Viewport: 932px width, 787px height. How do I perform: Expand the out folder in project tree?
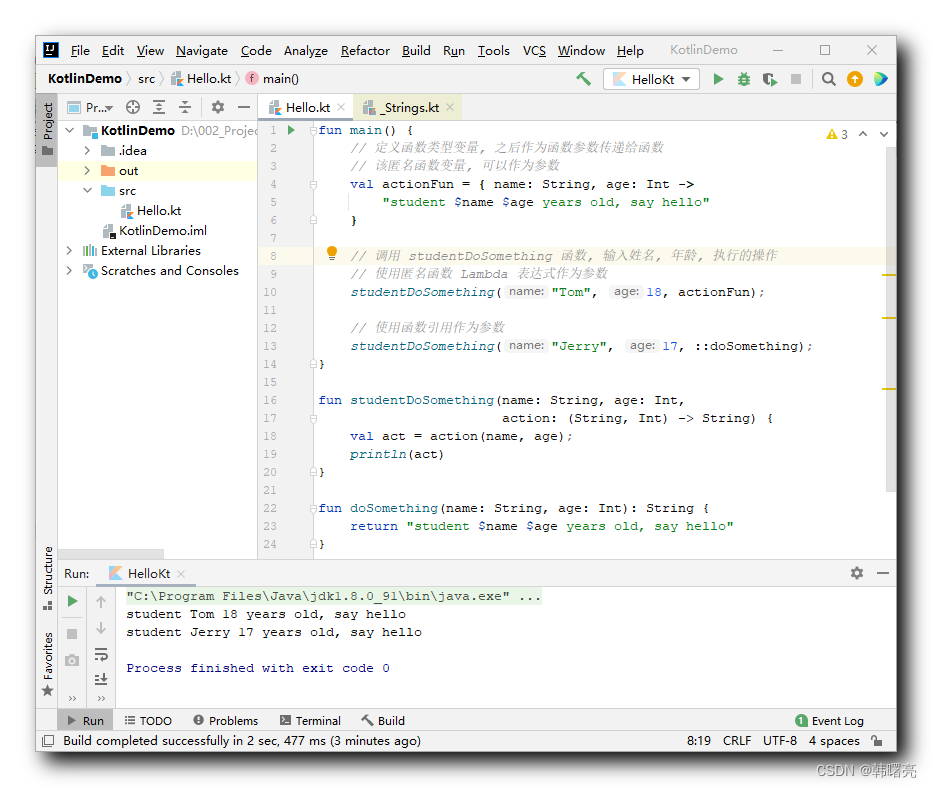click(x=87, y=171)
